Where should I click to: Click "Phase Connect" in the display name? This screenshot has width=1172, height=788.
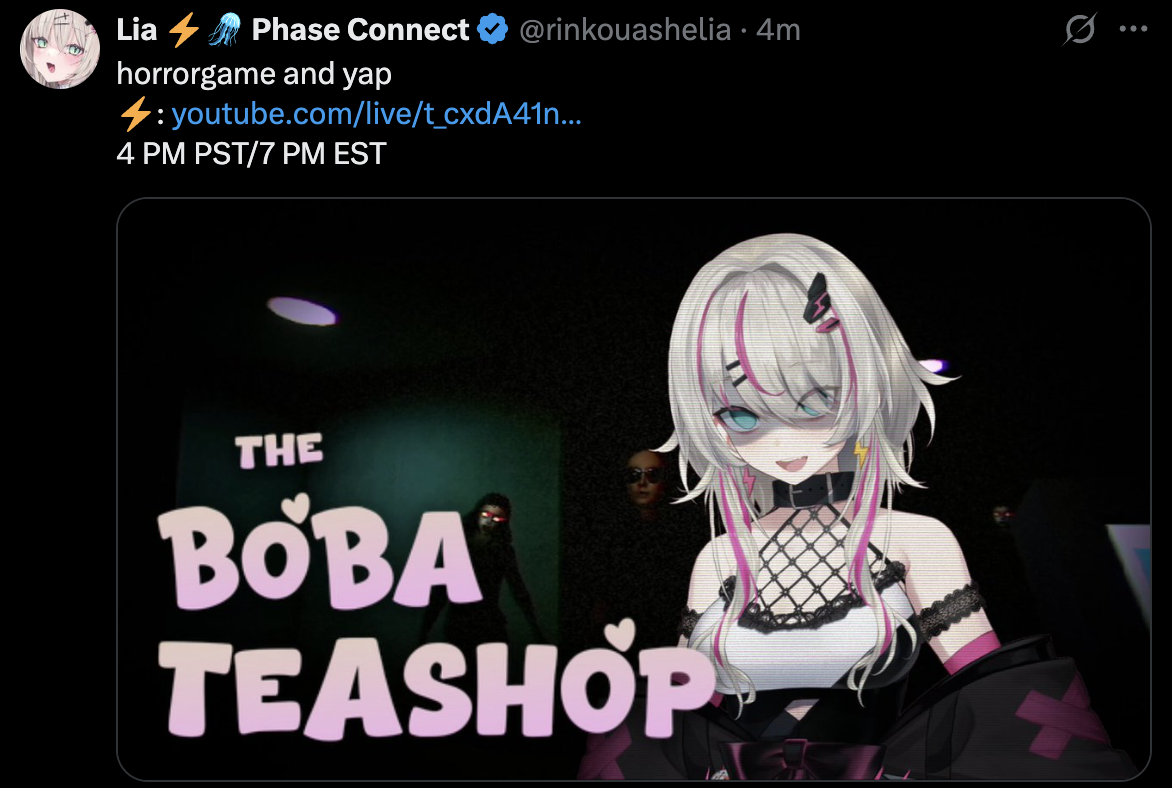pyautogui.click(x=360, y=30)
